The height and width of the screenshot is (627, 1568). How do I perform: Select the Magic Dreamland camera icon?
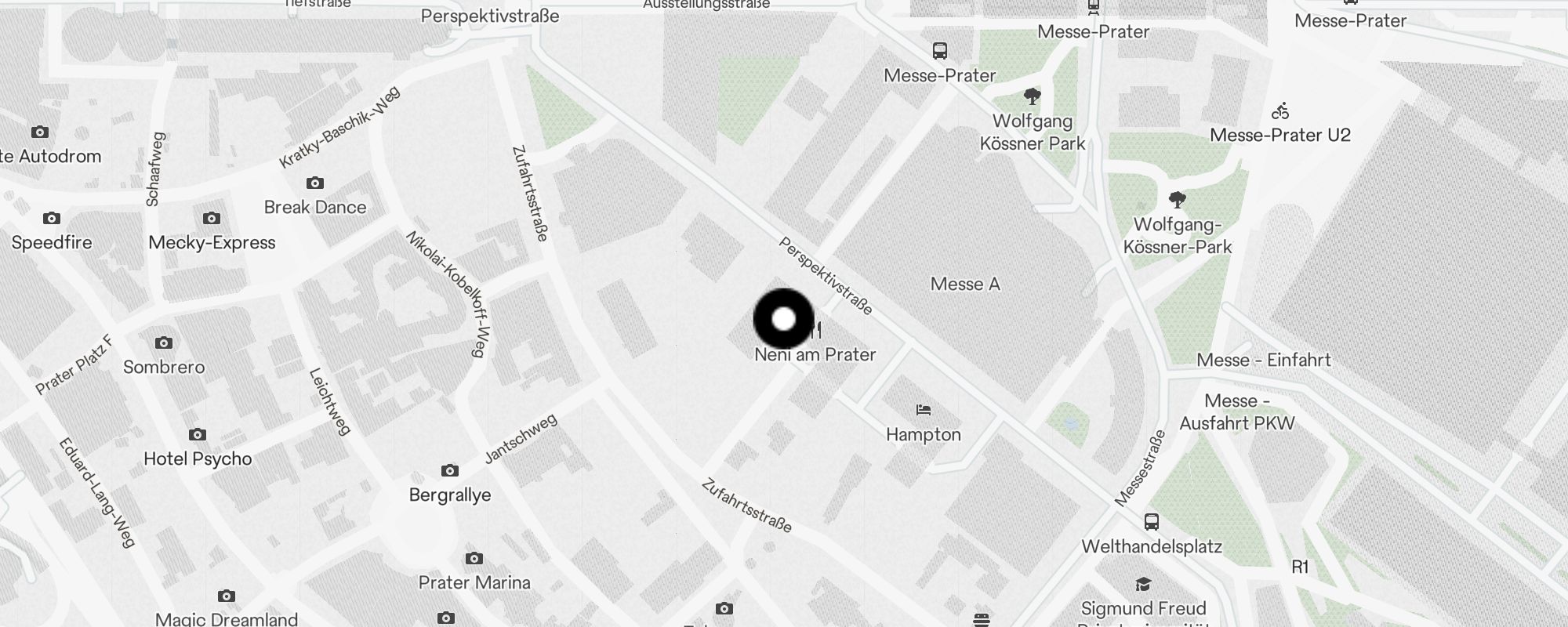click(x=226, y=596)
